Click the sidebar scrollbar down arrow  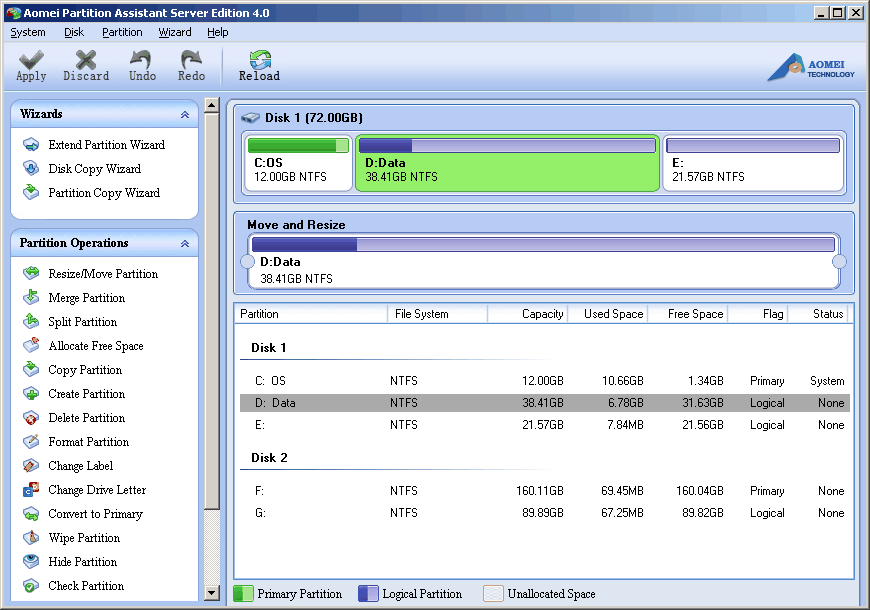point(211,593)
